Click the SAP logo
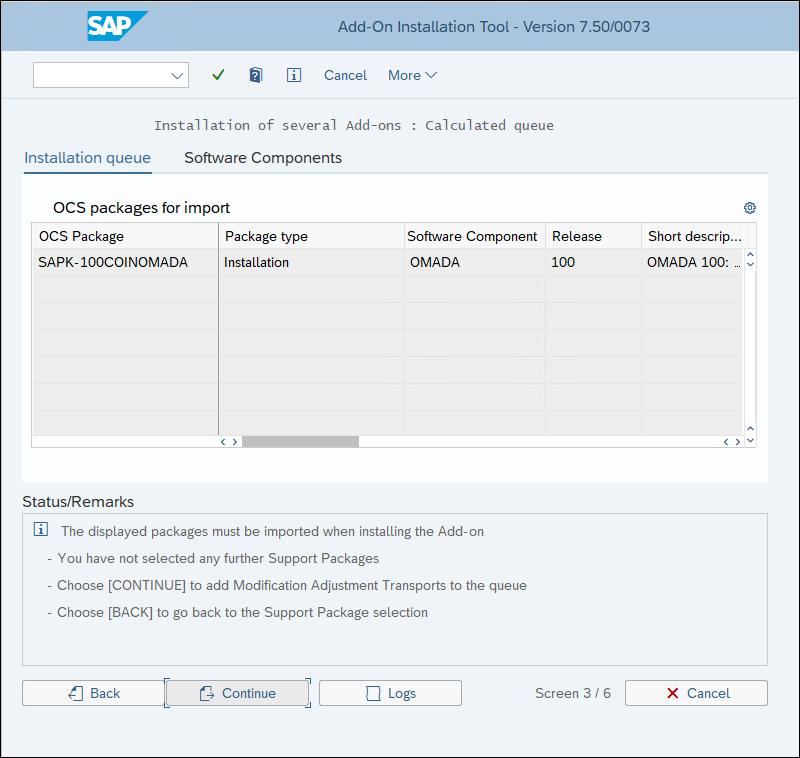Image resolution: width=800 pixels, height=758 pixels. (117, 26)
